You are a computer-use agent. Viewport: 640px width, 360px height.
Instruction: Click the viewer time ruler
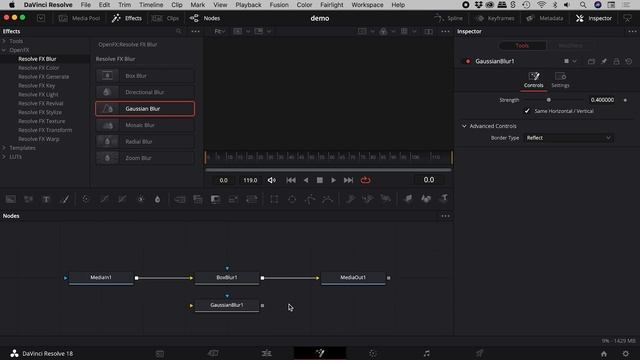pos(329,157)
